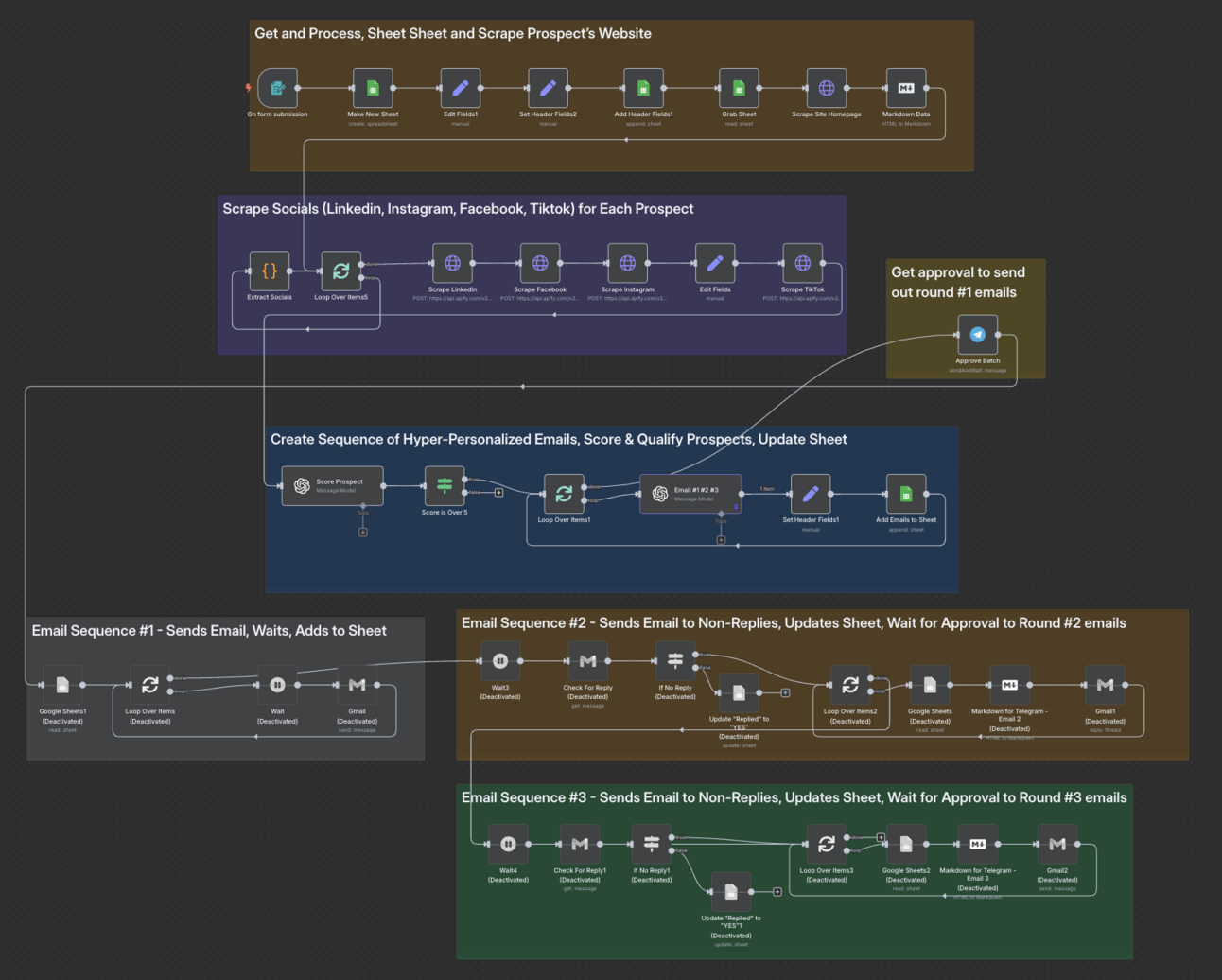Screen dimensions: 1222x980
Task: Open the "On form submission" trigger node
Action: coord(277,88)
